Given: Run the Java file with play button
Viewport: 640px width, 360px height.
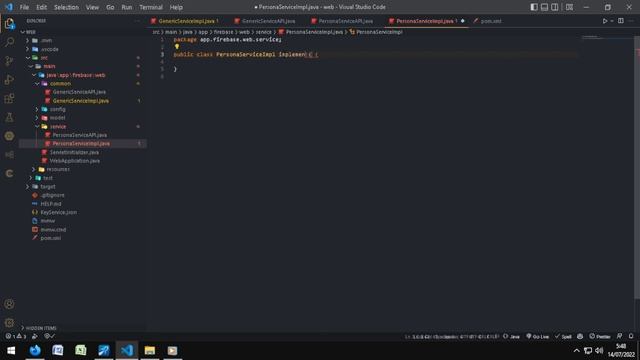Looking at the screenshot, I should 605,21.
